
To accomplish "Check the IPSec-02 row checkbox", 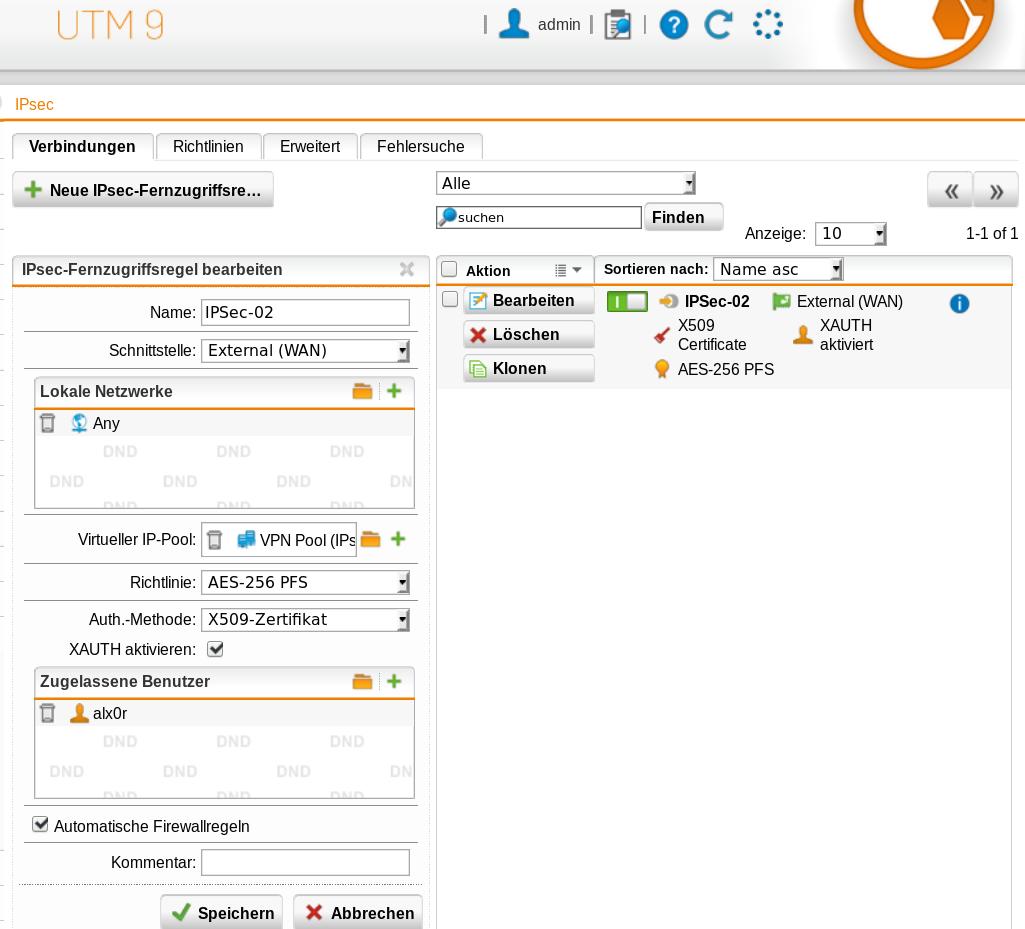I will pos(450,299).
